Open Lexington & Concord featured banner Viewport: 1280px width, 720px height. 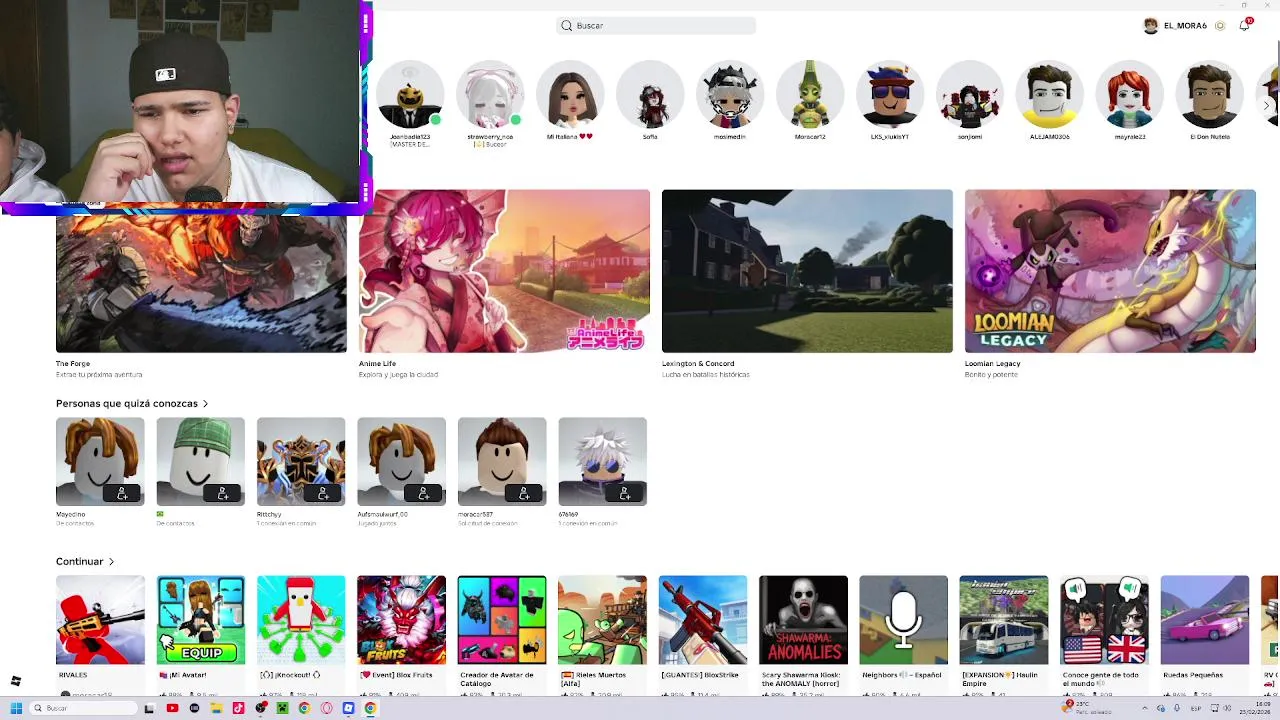[x=807, y=271]
